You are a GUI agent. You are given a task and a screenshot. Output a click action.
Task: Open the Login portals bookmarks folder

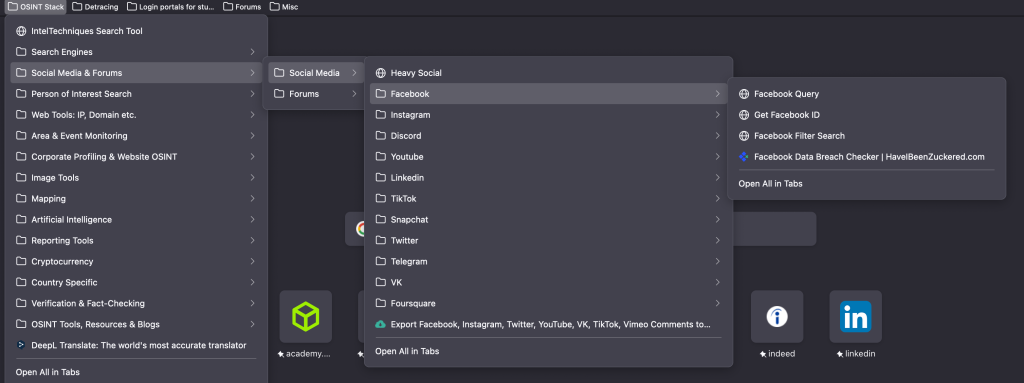[171, 7]
